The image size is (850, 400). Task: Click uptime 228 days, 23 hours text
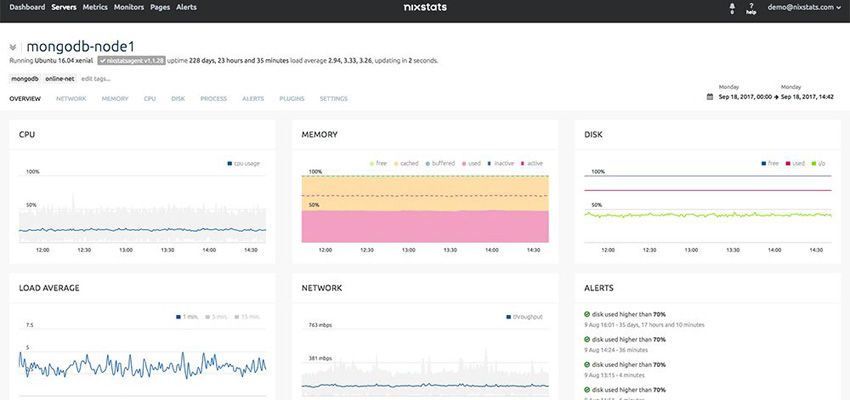228,61
